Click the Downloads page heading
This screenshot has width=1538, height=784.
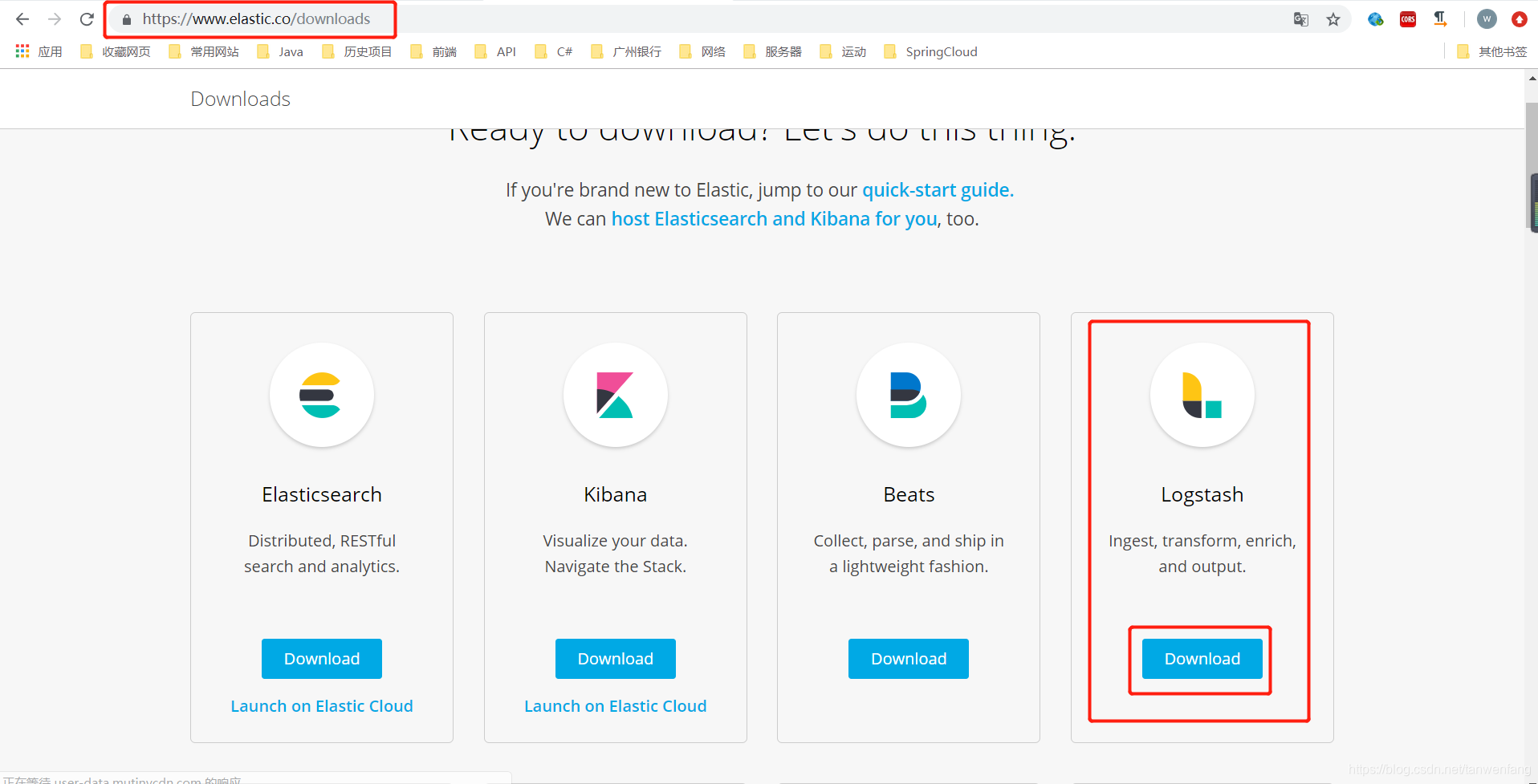click(240, 99)
